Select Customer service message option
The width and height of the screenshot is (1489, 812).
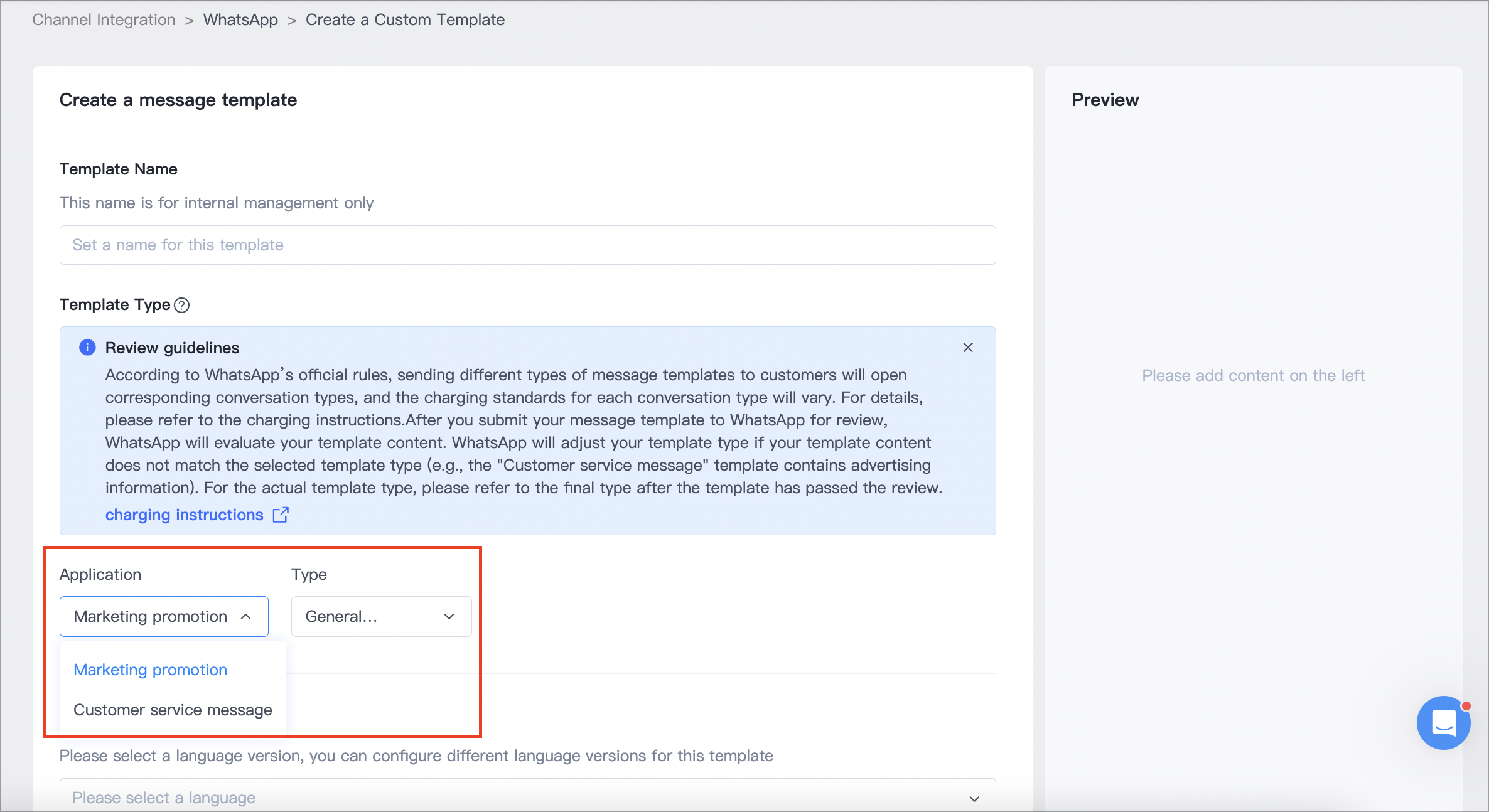173,710
